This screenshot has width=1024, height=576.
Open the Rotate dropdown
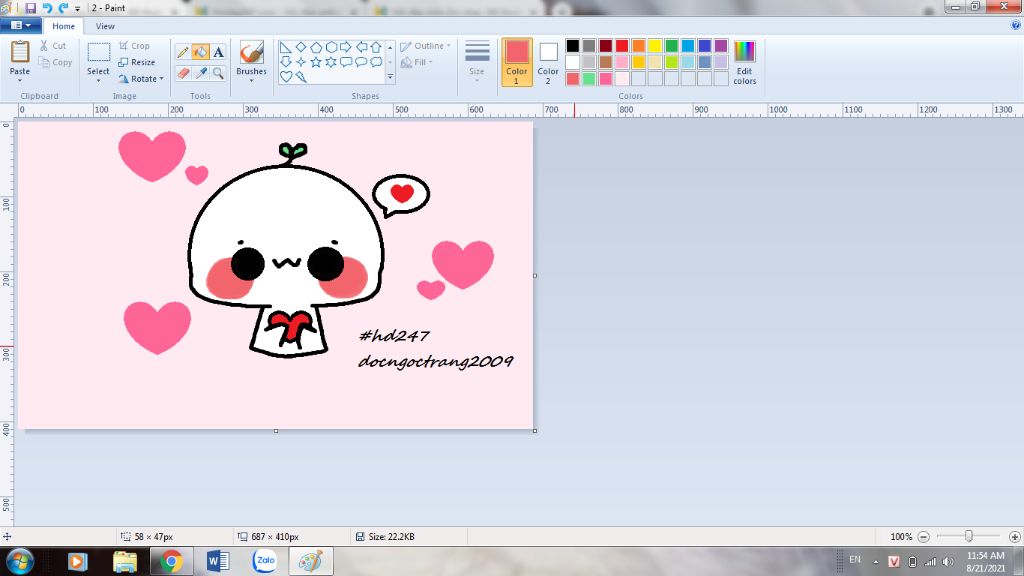[x=142, y=78]
